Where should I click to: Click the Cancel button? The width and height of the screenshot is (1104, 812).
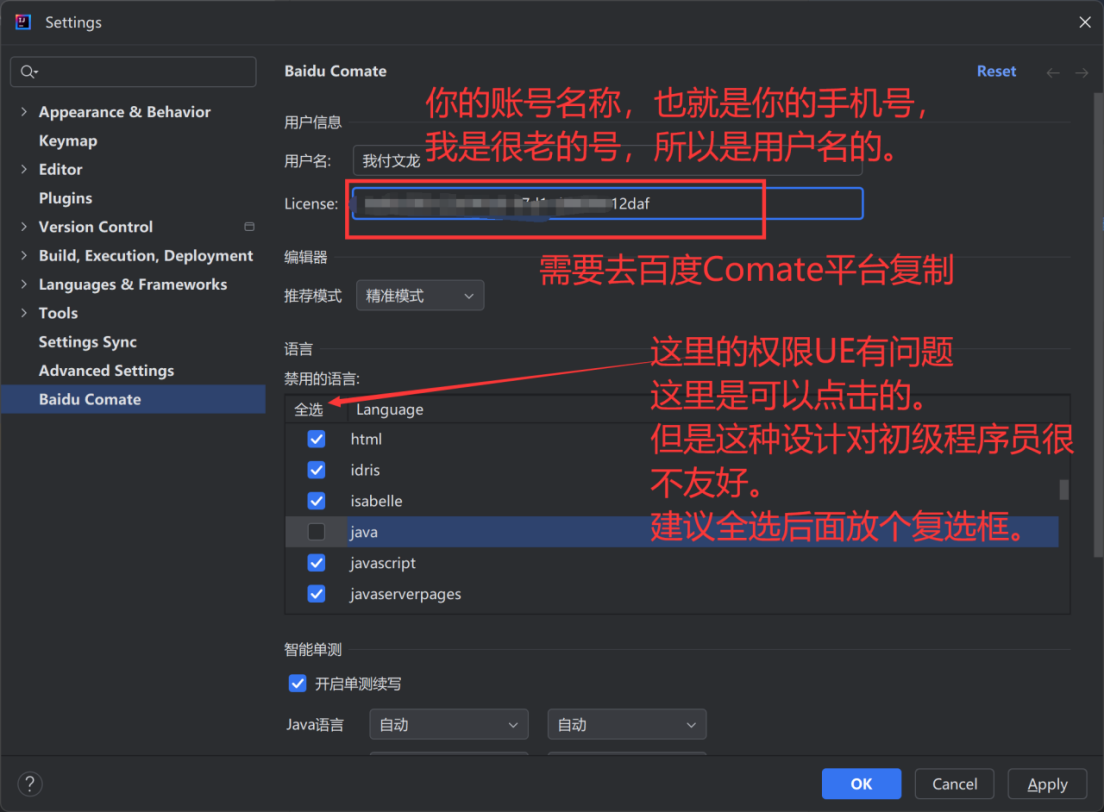[954, 784]
